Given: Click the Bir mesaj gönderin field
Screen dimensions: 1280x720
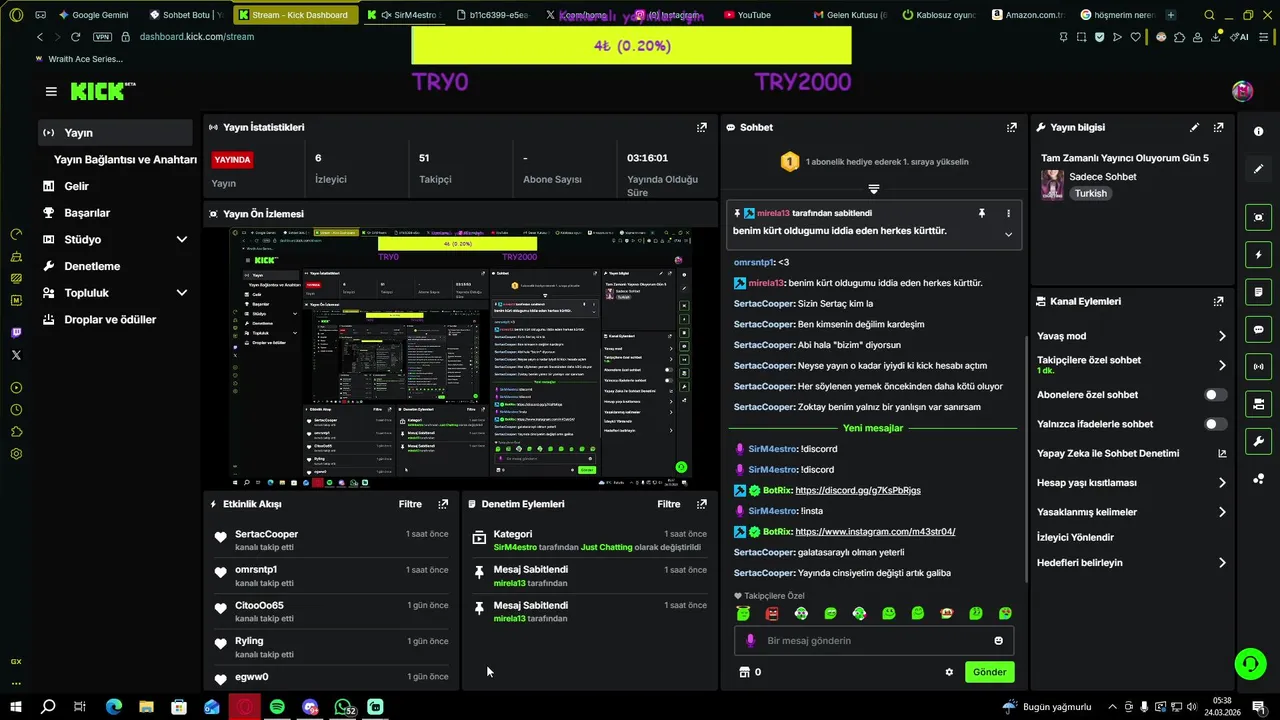Looking at the screenshot, I should (x=874, y=641).
